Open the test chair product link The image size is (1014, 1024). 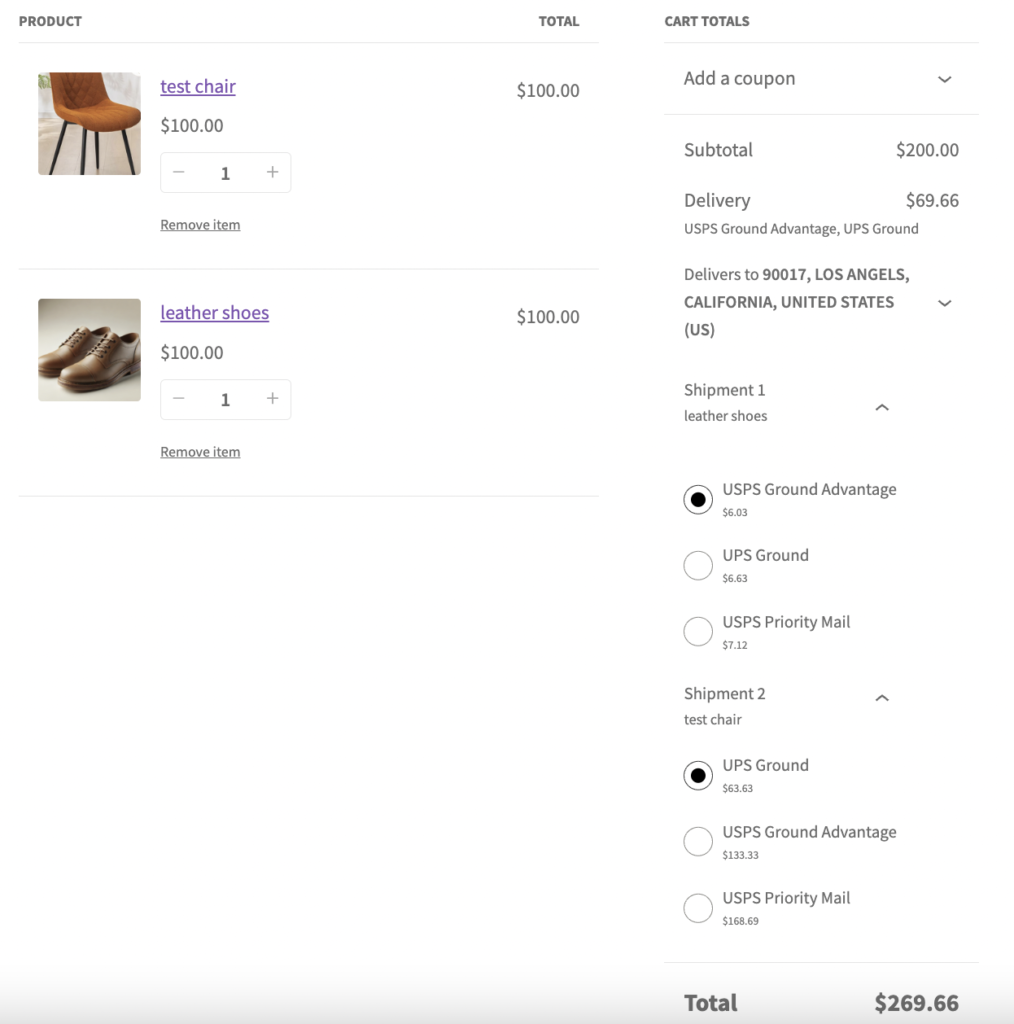(x=198, y=87)
